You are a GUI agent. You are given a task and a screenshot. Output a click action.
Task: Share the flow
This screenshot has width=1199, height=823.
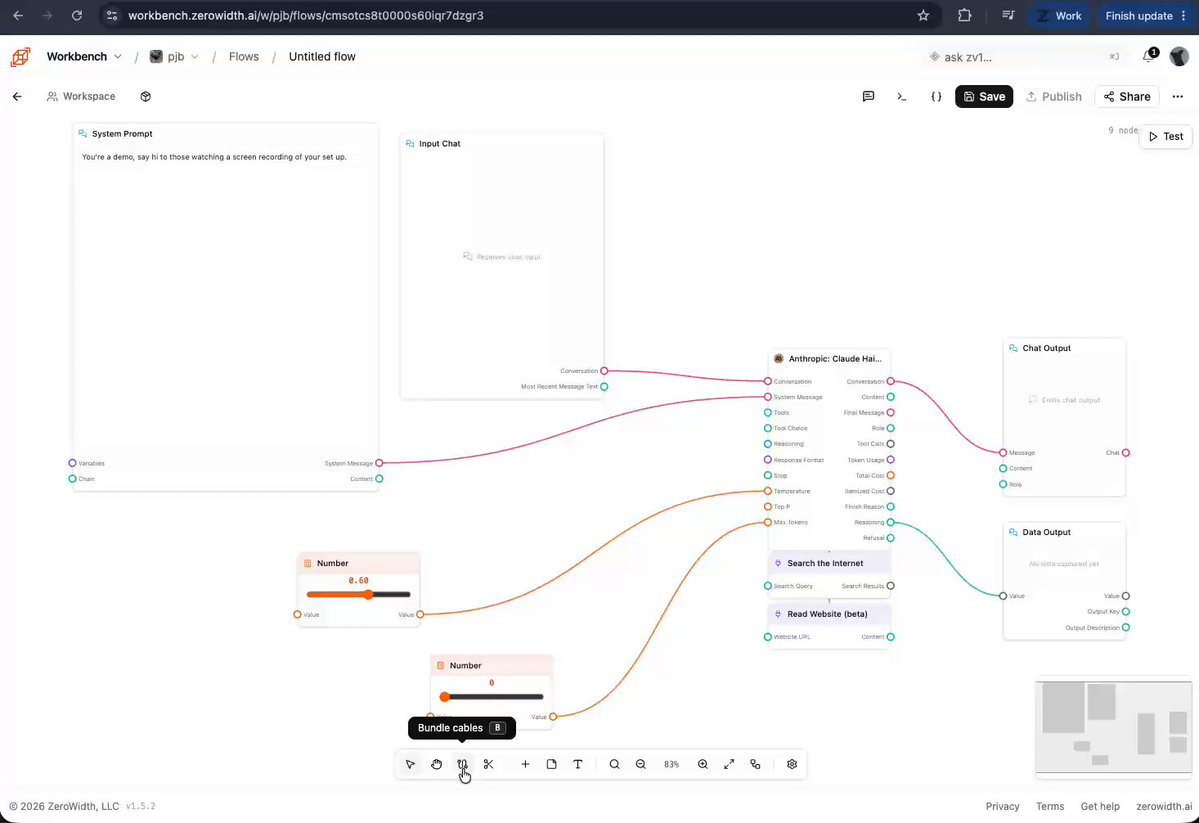pos(1127,96)
